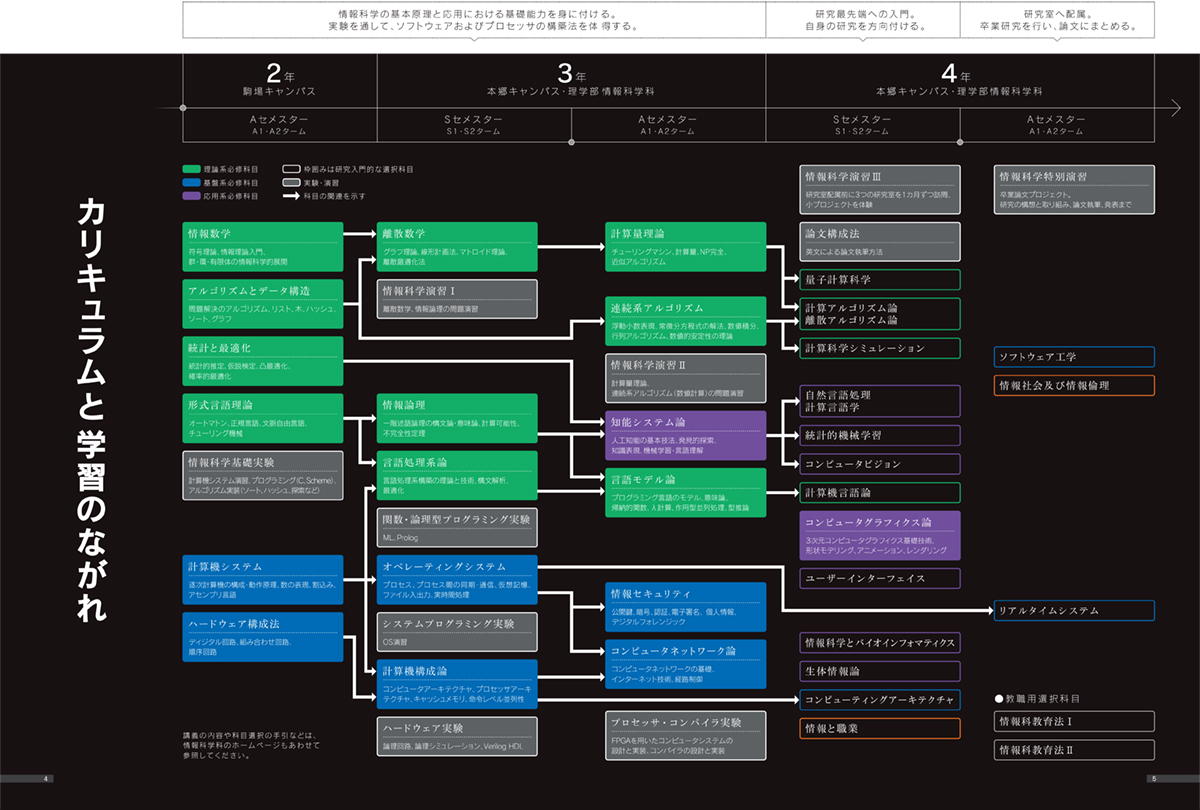Click the 離散数学 course box
The image size is (1200, 810).
point(458,245)
